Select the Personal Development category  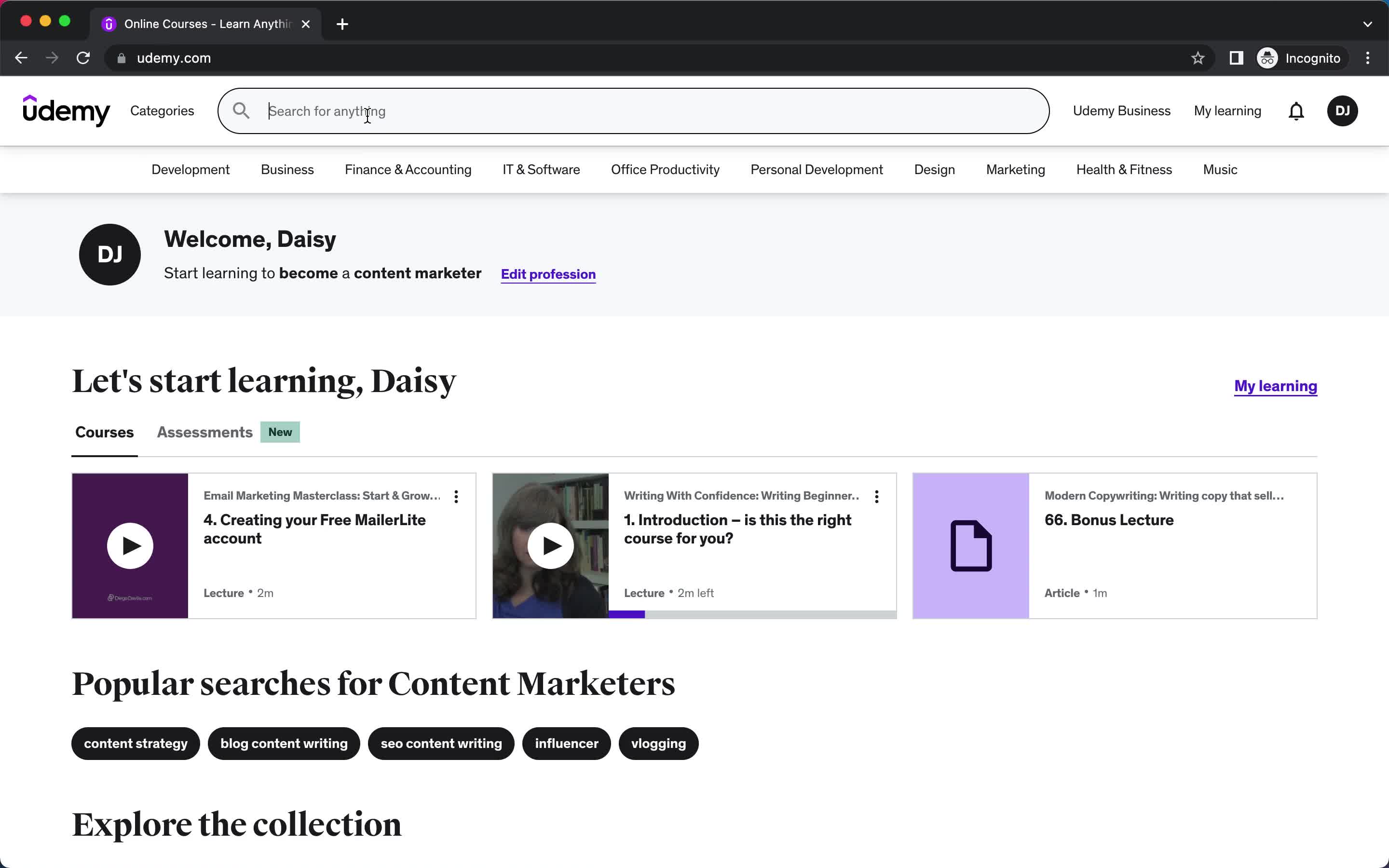pyautogui.click(x=817, y=170)
